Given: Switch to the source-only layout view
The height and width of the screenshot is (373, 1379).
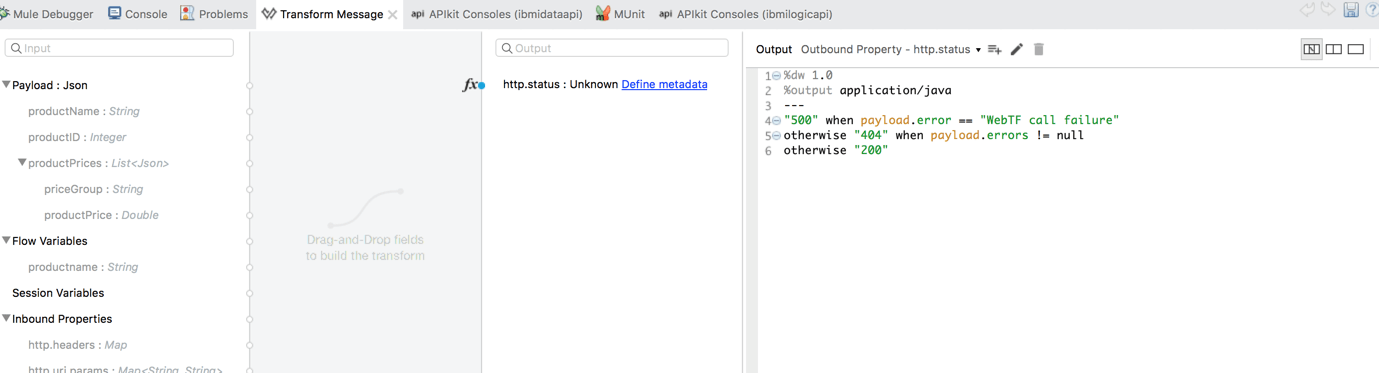Looking at the screenshot, I should (1356, 49).
